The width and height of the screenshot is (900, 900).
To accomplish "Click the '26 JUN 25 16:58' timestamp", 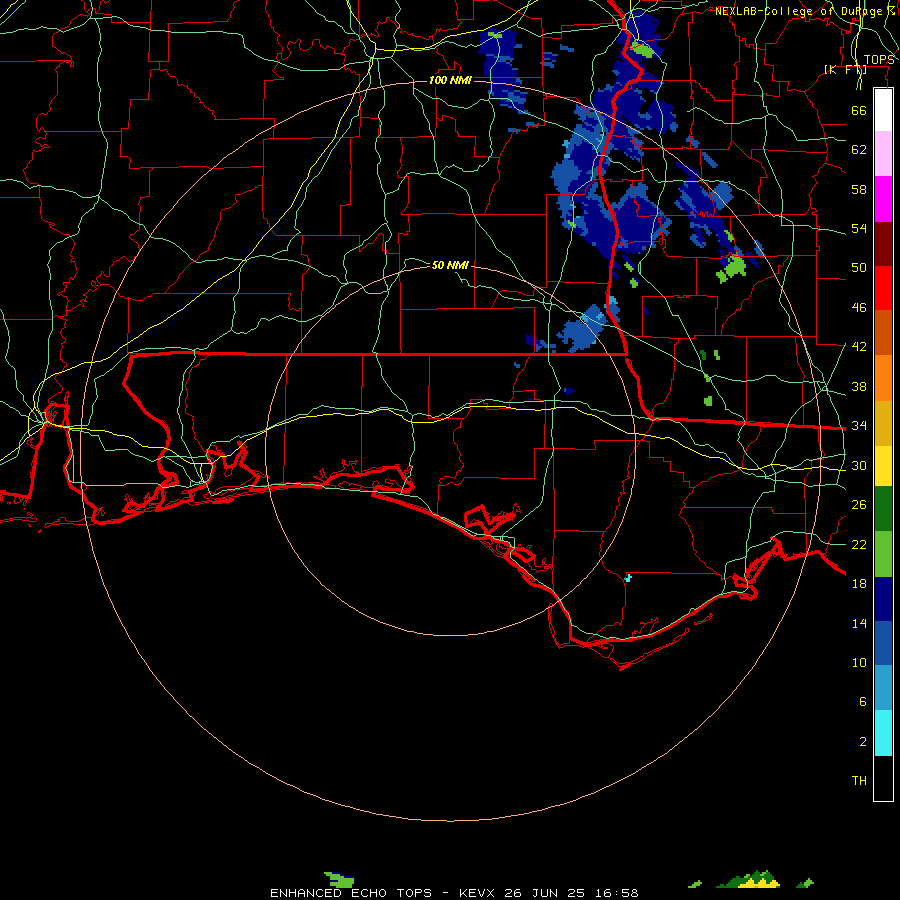I will pos(571,893).
